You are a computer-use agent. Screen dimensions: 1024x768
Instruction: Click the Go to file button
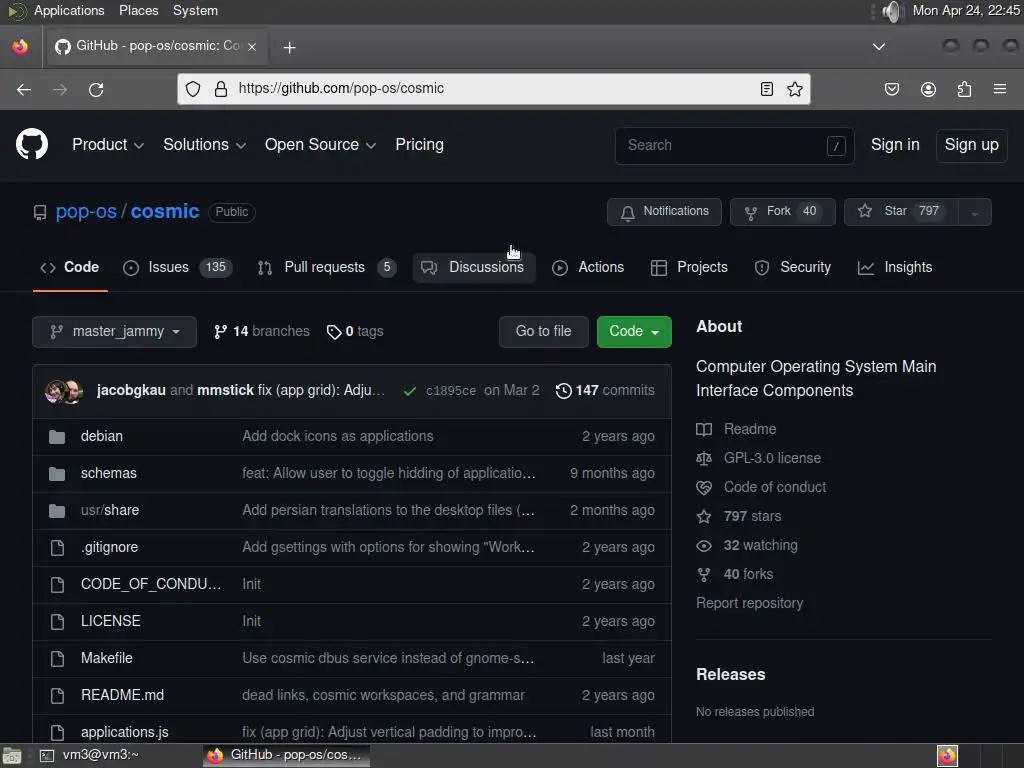543,332
